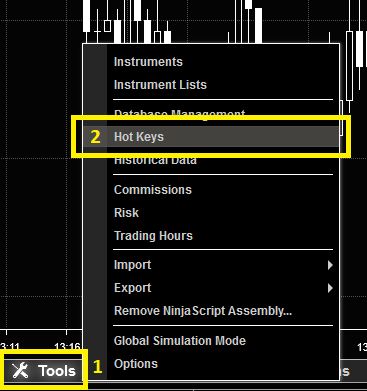Screen dimensions: 367x391
Task: Click the Tools button in the bottom bar
Action: click(x=44, y=371)
